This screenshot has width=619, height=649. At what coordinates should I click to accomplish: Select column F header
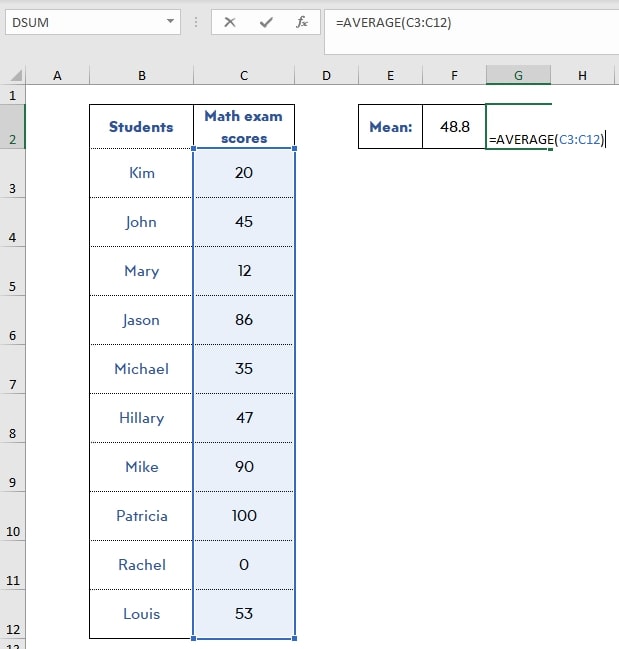click(454, 75)
